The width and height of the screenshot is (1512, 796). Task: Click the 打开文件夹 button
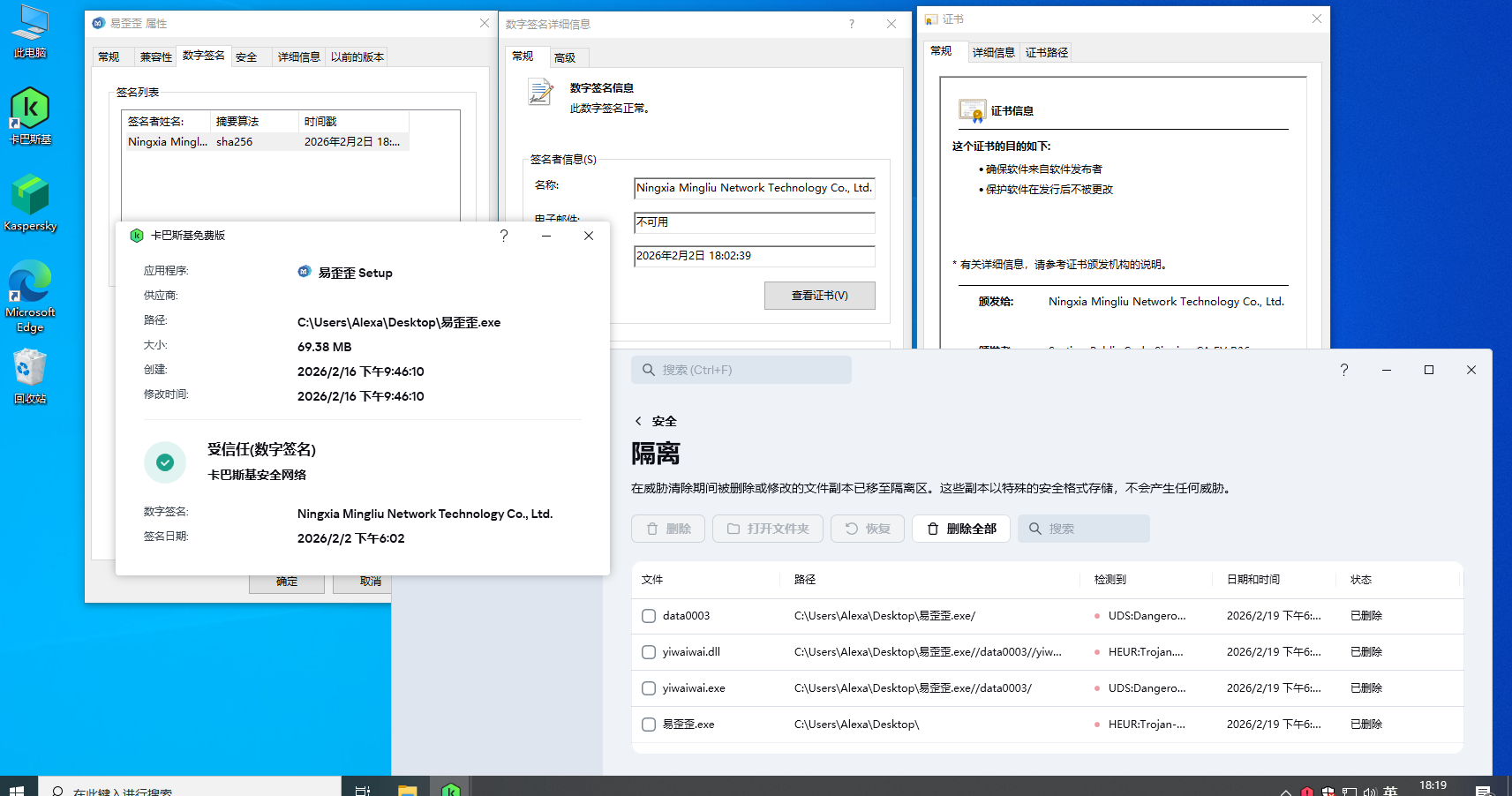(768, 529)
